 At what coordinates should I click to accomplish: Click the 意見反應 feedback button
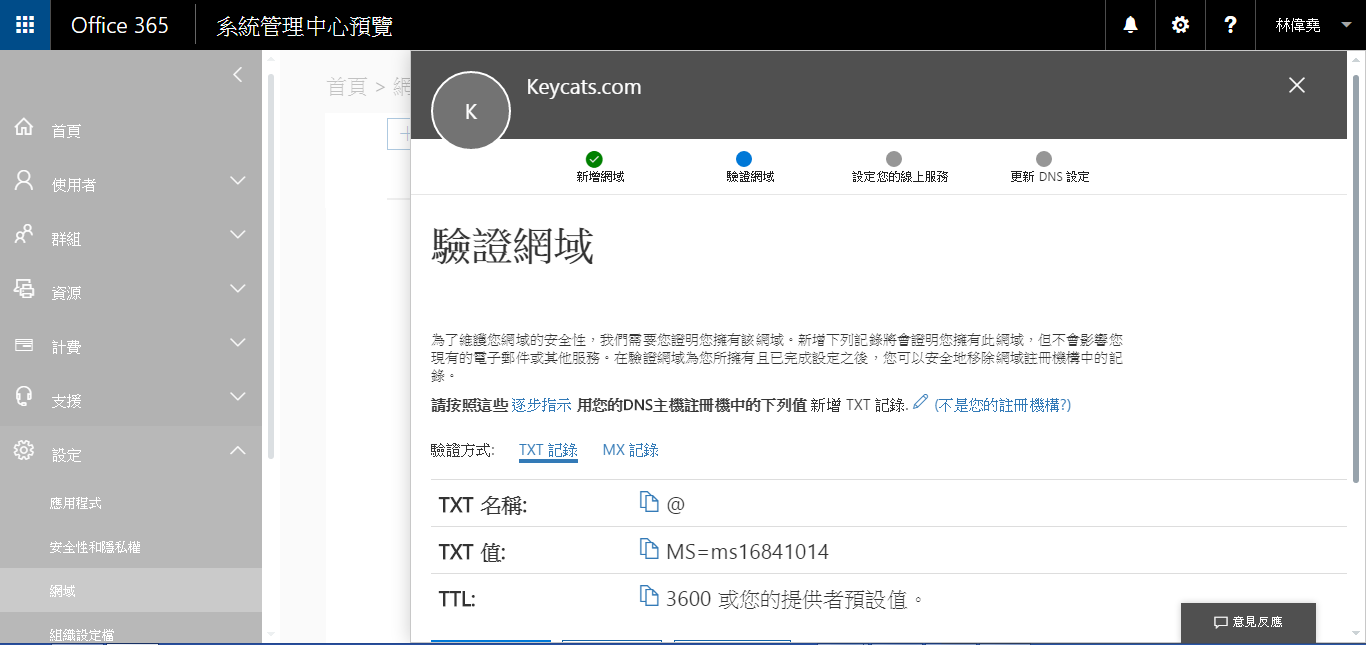[x=1248, y=622]
